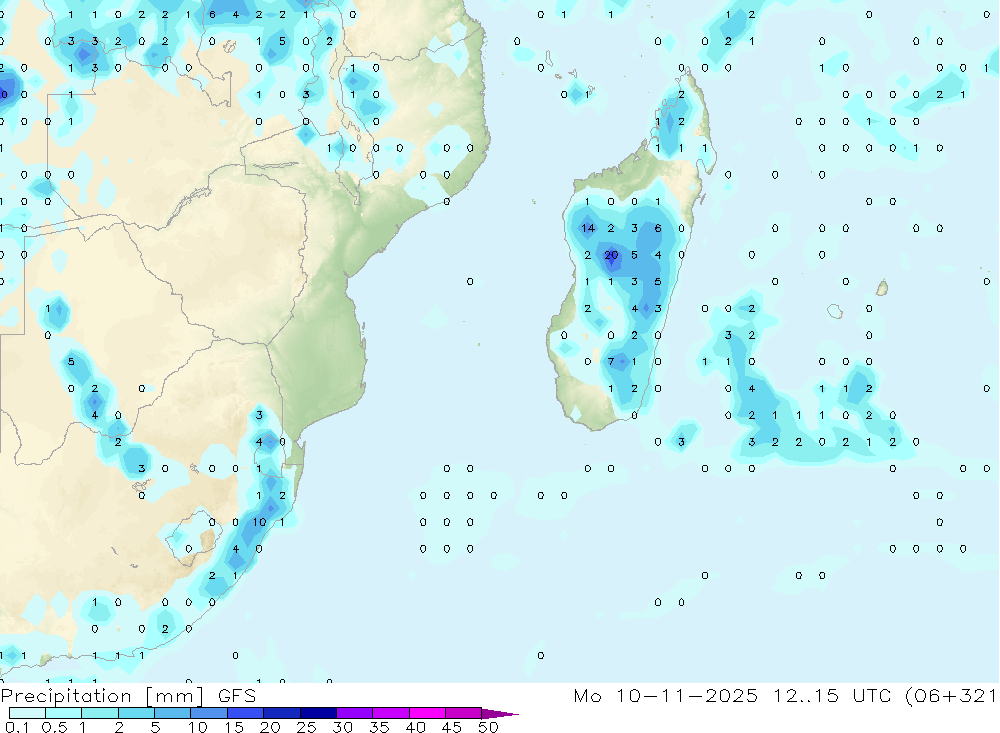This screenshot has width=1000, height=733.
Task: Click the '12..15 UTC' time label
Action: [x=832, y=696]
